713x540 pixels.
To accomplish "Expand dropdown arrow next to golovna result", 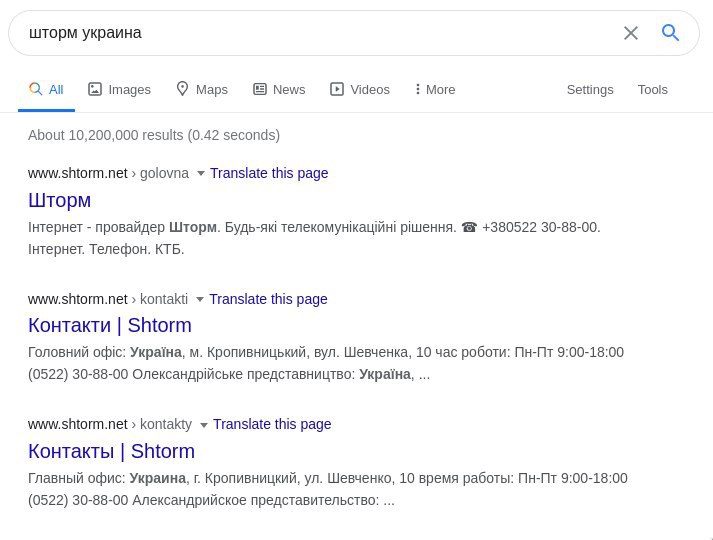I will [201, 174].
